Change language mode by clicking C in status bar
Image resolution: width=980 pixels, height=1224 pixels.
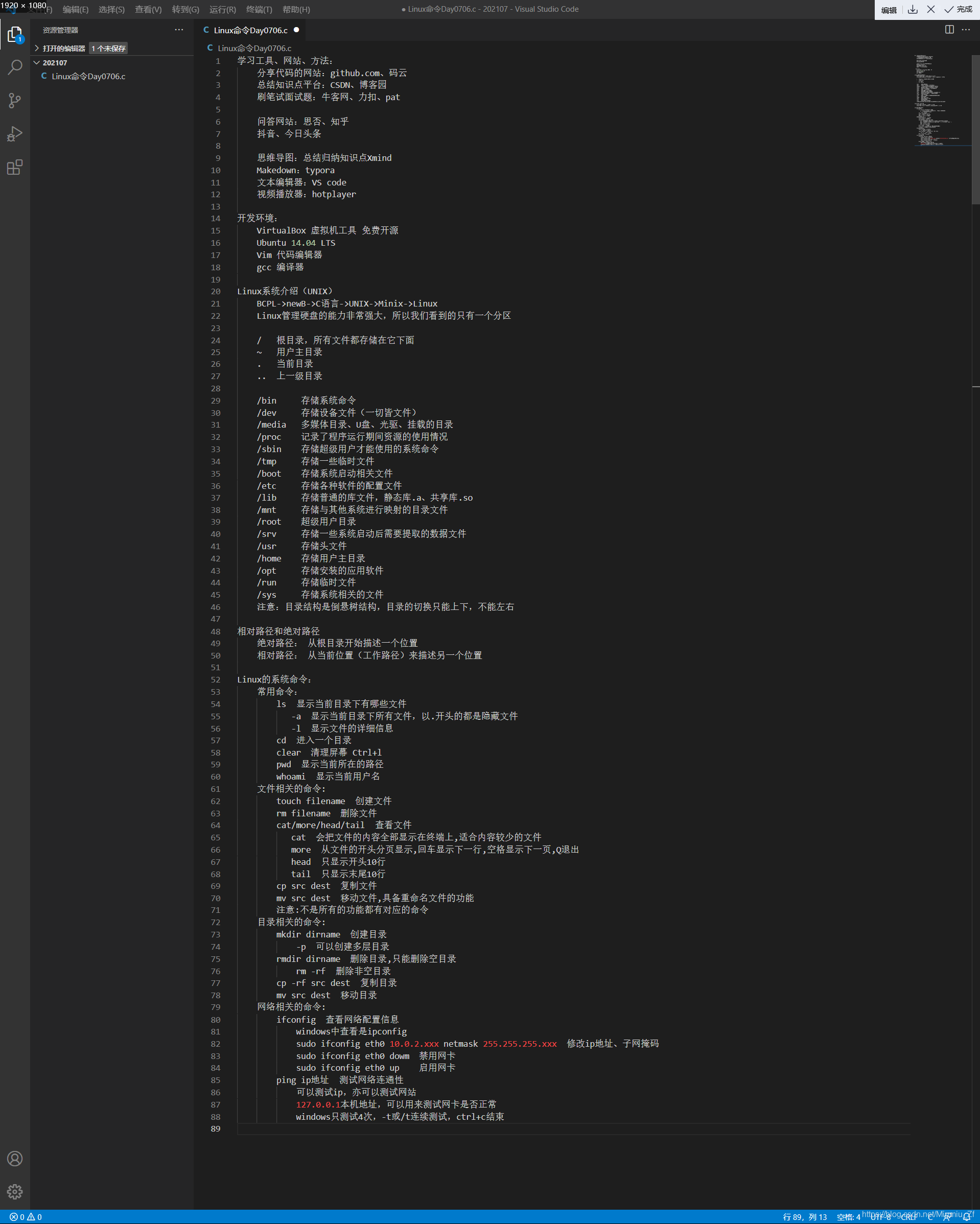click(x=930, y=1217)
